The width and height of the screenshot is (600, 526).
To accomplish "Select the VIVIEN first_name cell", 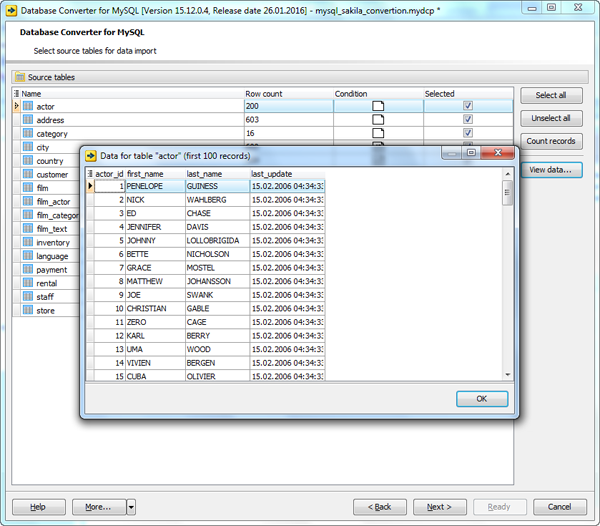I will coord(155,363).
